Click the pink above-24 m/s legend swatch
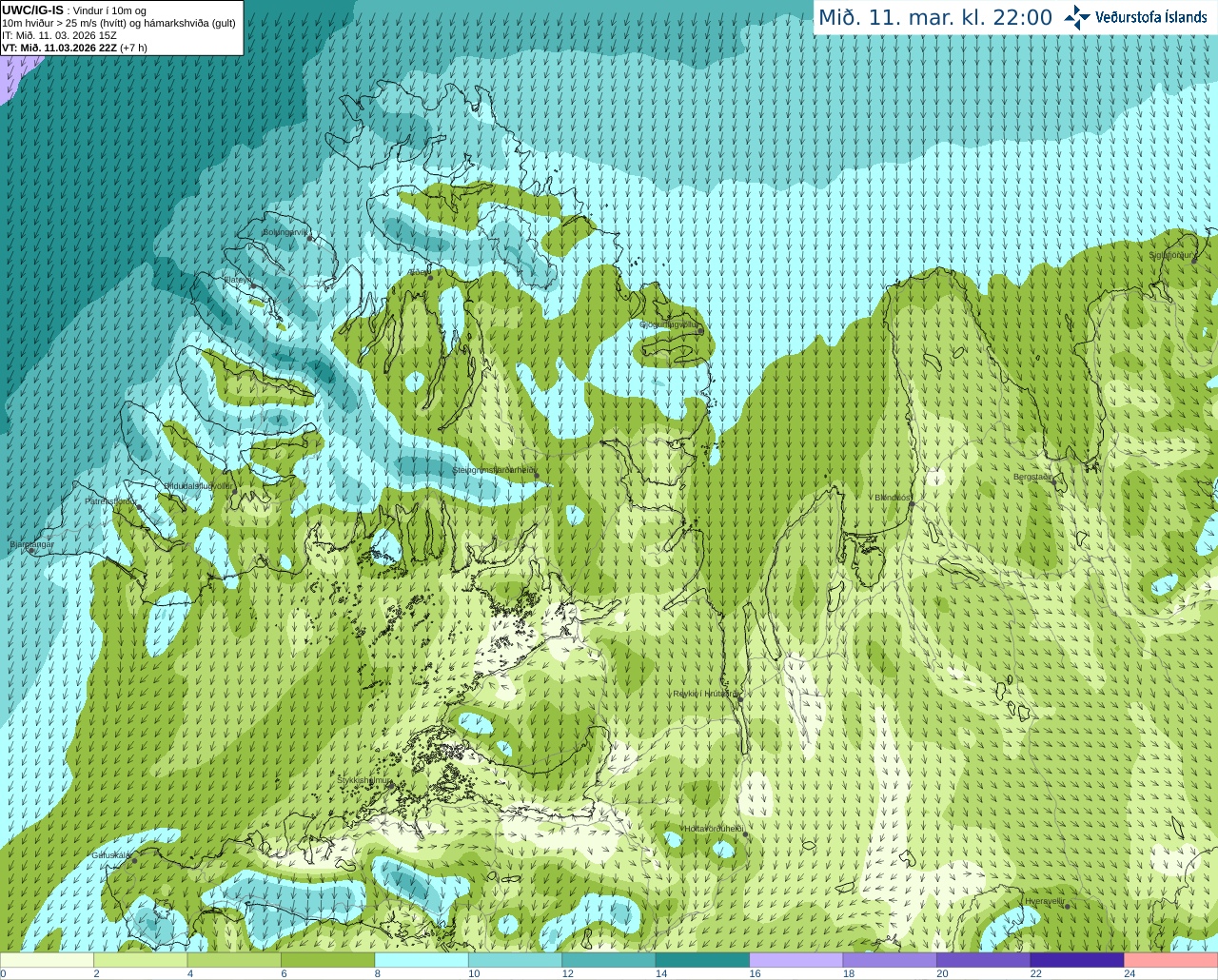 [x=1170, y=960]
